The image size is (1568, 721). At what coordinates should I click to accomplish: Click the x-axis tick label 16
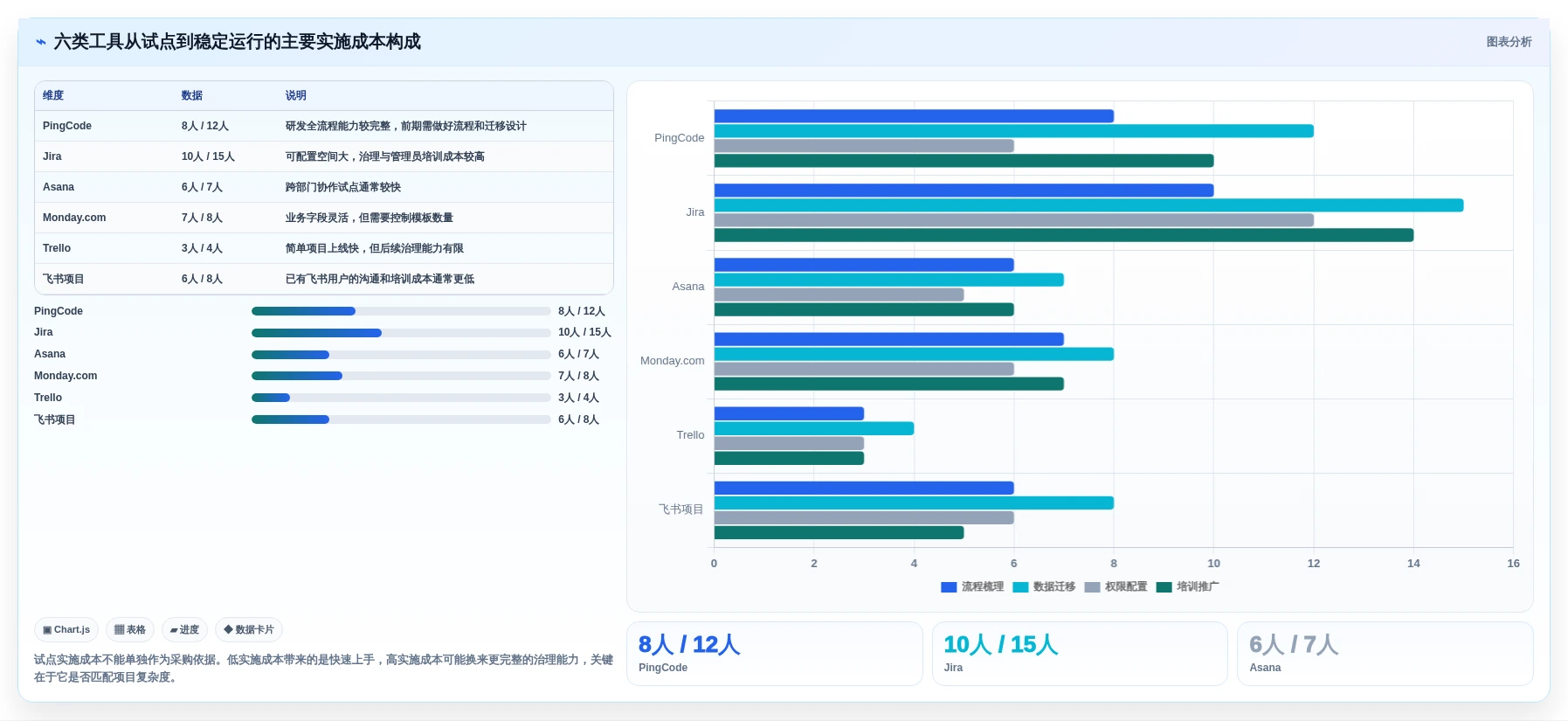(1513, 564)
